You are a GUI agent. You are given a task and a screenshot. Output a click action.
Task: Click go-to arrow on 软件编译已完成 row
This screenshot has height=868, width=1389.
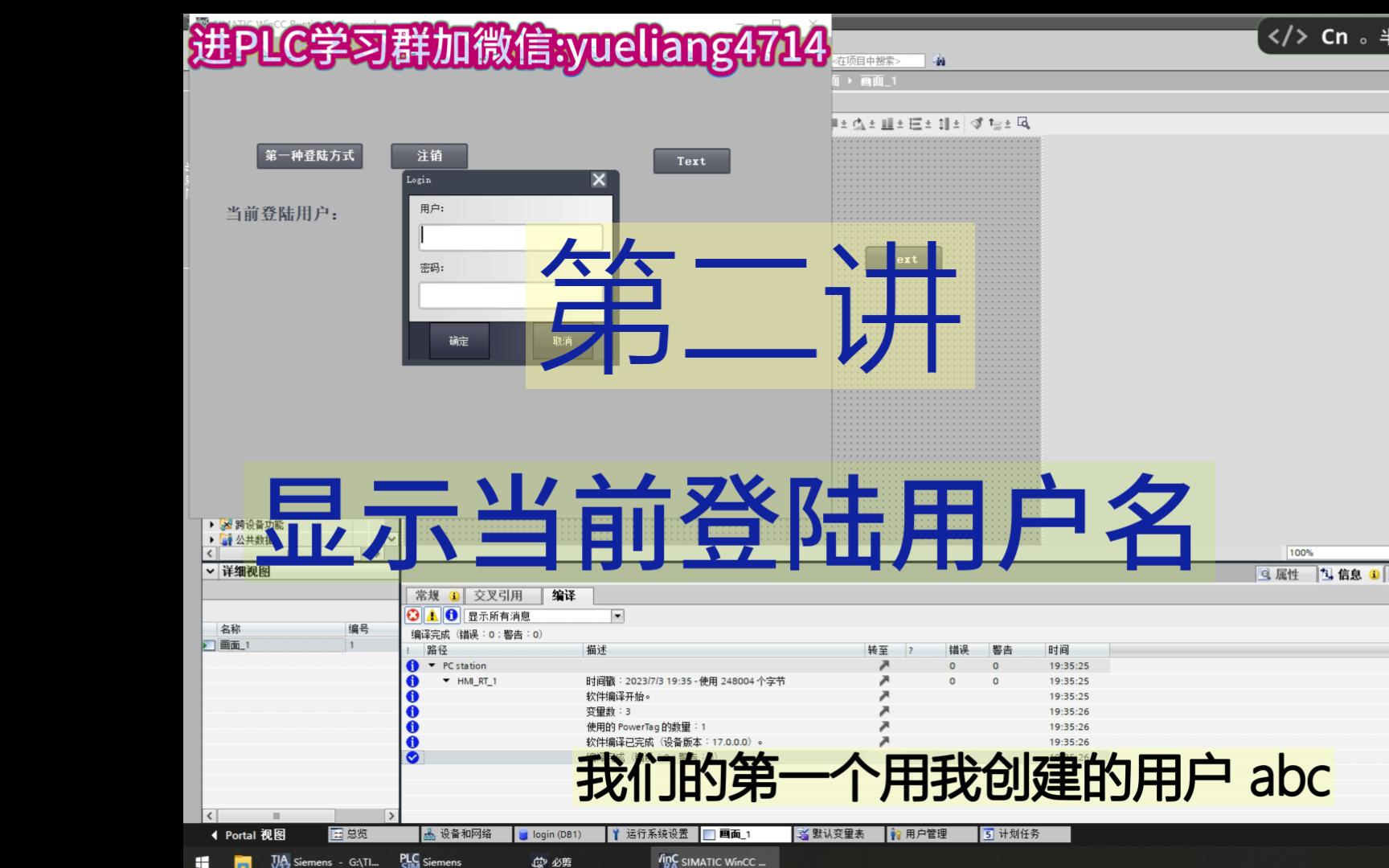(x=884, y=742)
